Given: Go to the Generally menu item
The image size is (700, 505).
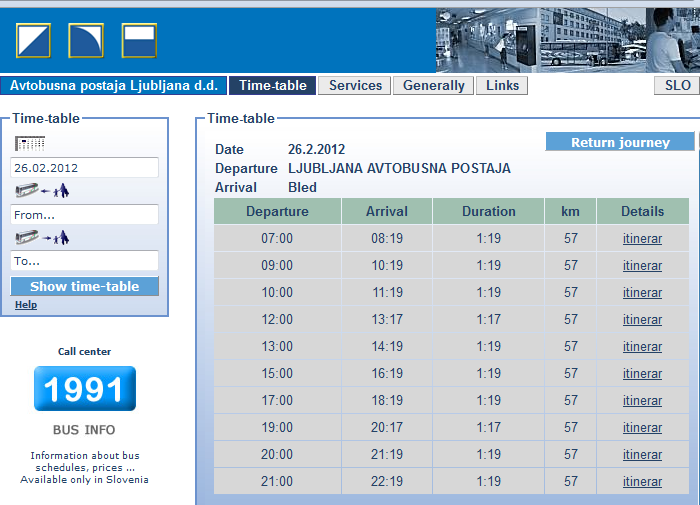Looking at the screenshot, I should tap(433, 86).
